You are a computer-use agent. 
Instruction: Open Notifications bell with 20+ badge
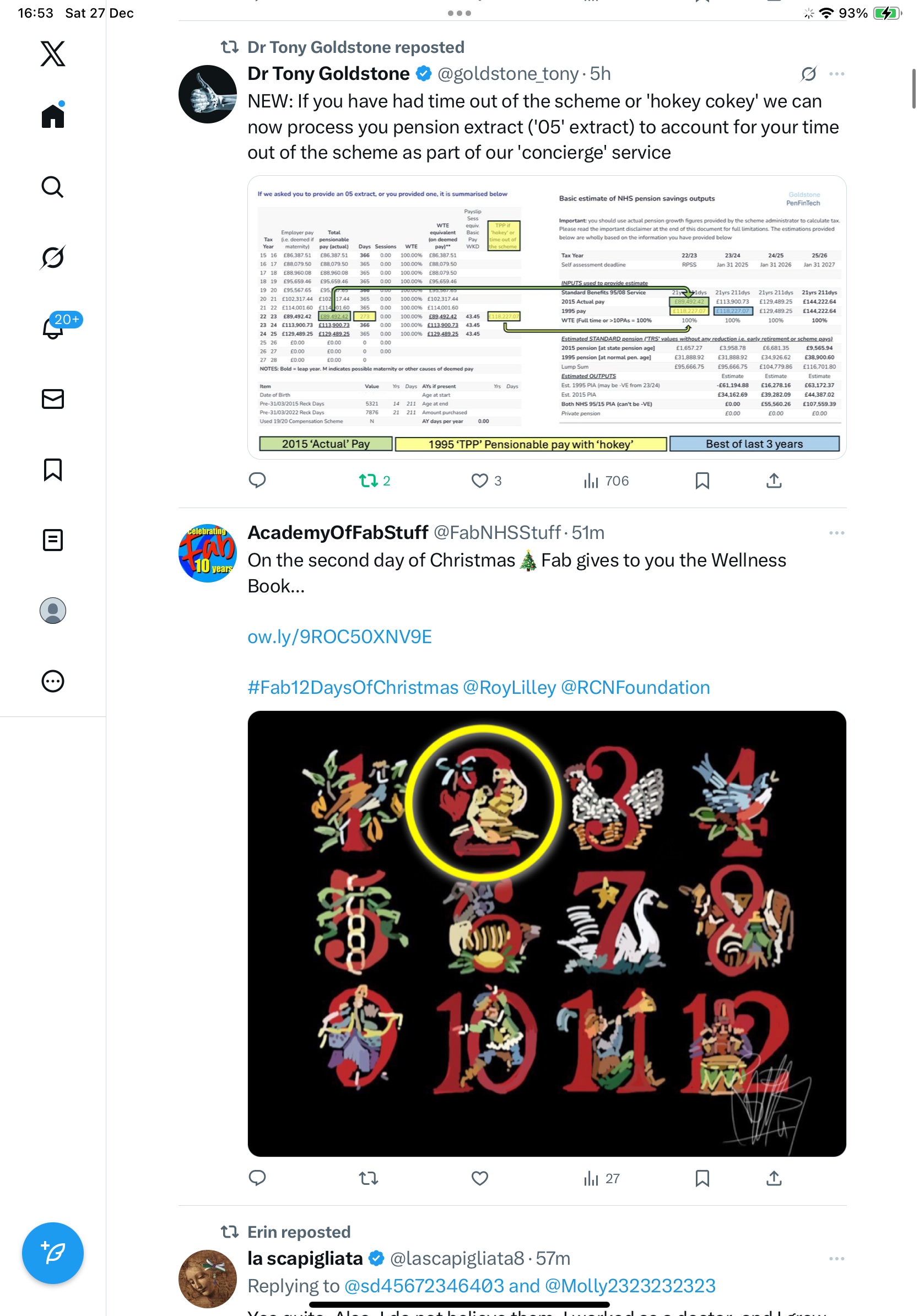53,327
